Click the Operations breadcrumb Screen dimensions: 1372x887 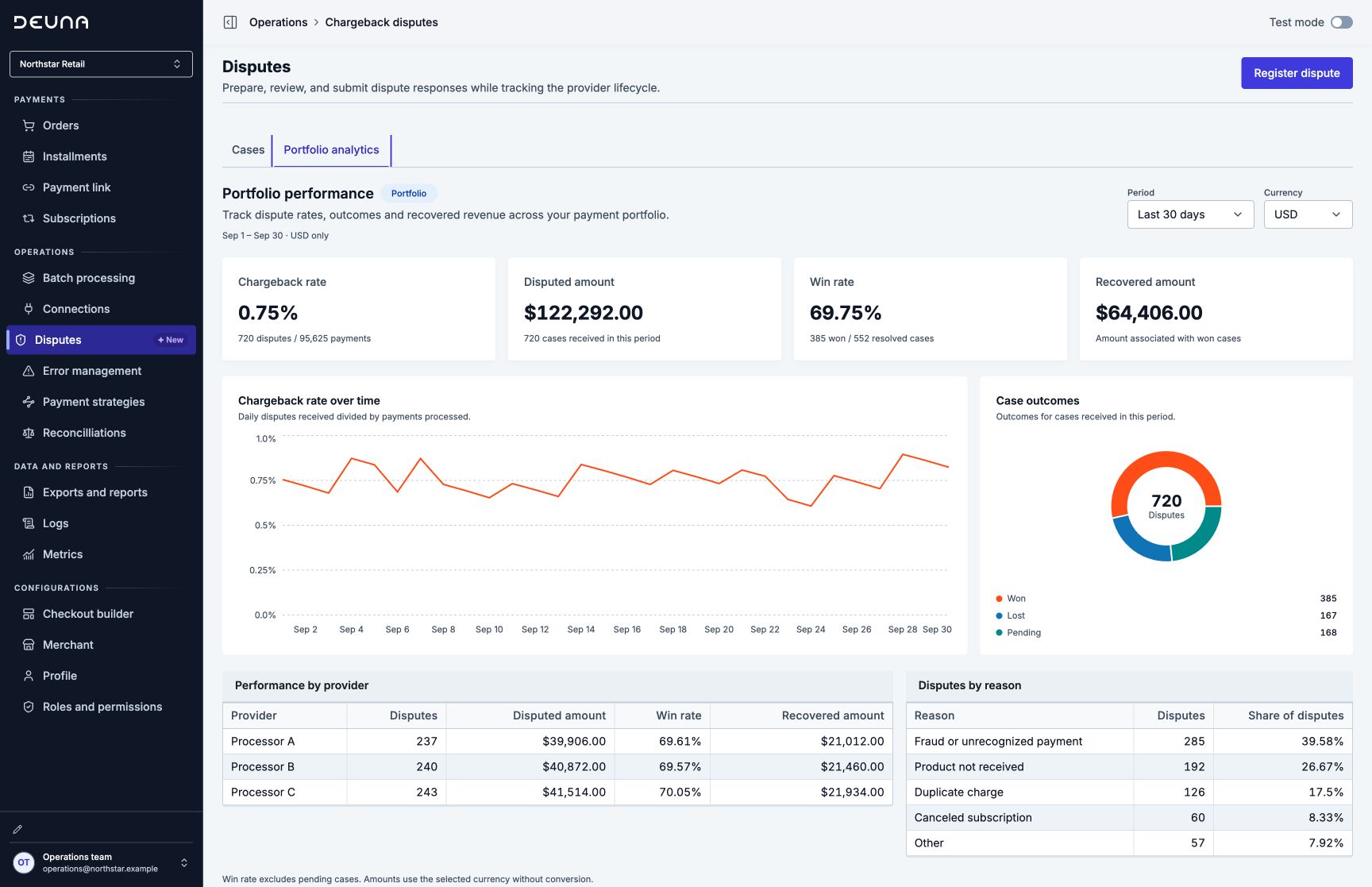pos(278,22)
